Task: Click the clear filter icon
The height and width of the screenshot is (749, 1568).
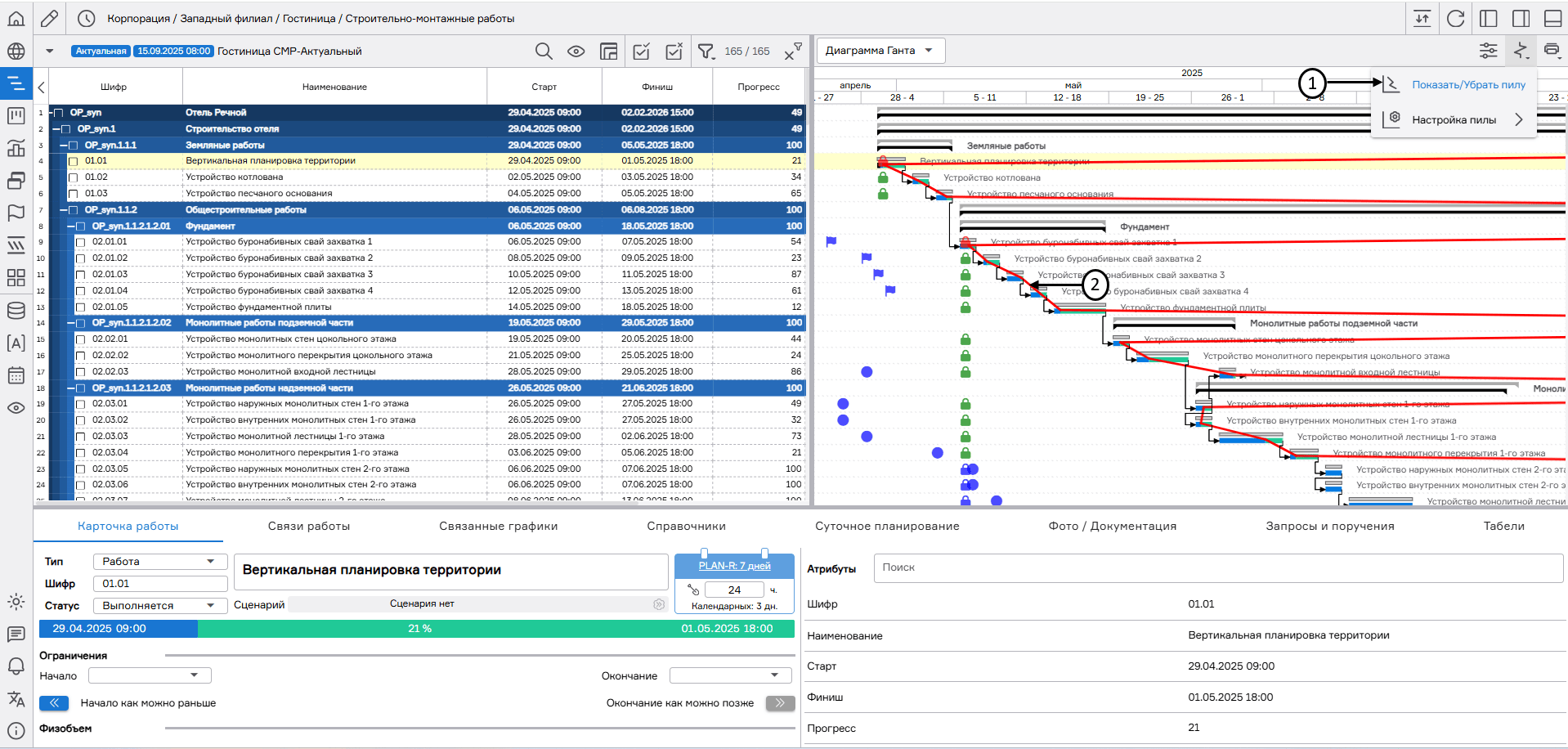Action: pyautogui.click(x=792, y=52)
